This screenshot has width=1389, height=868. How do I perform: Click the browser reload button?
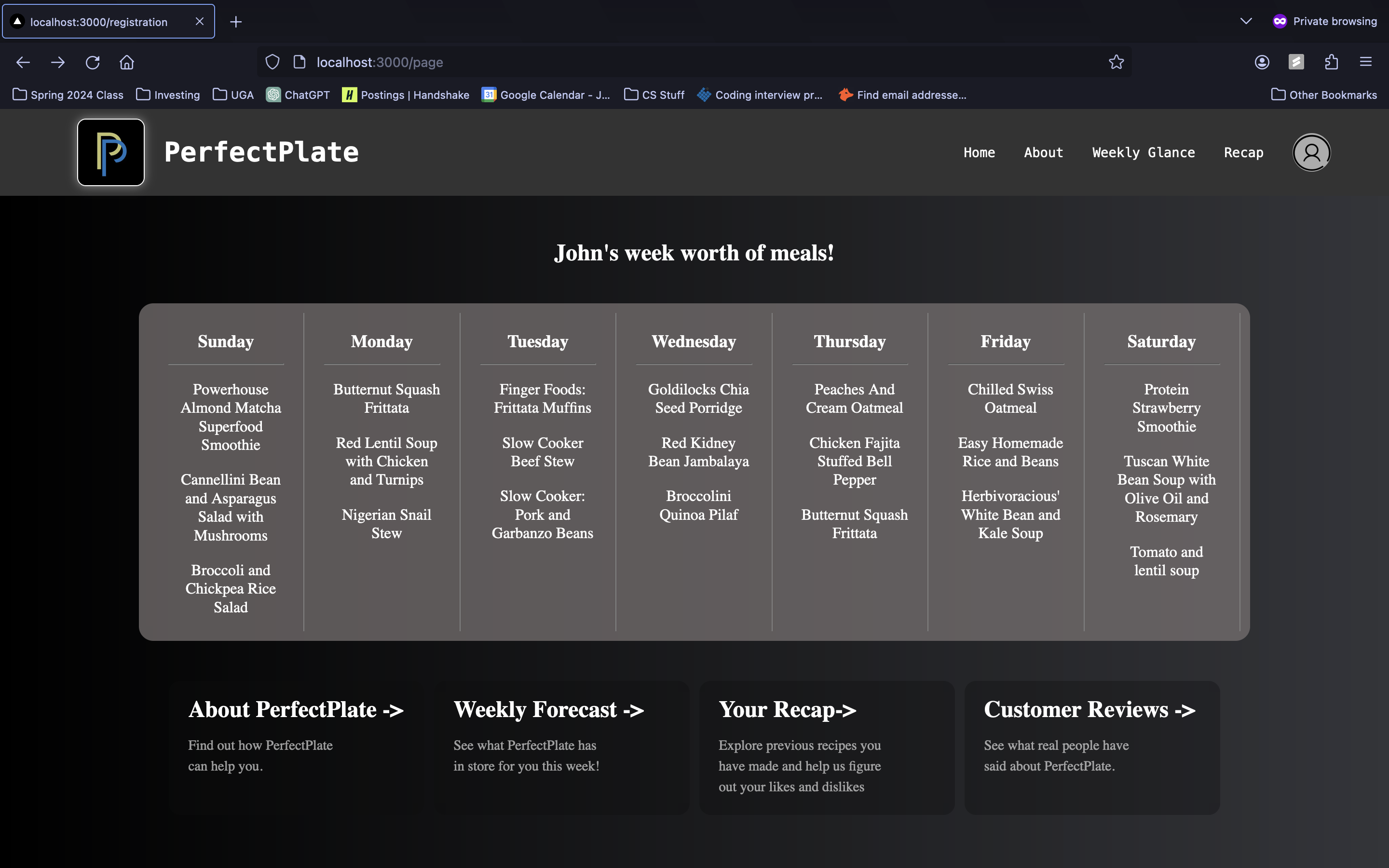[x=93, y=62]
